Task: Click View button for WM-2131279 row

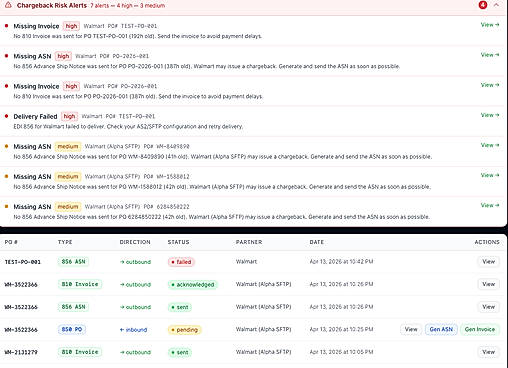Action: 488,352
